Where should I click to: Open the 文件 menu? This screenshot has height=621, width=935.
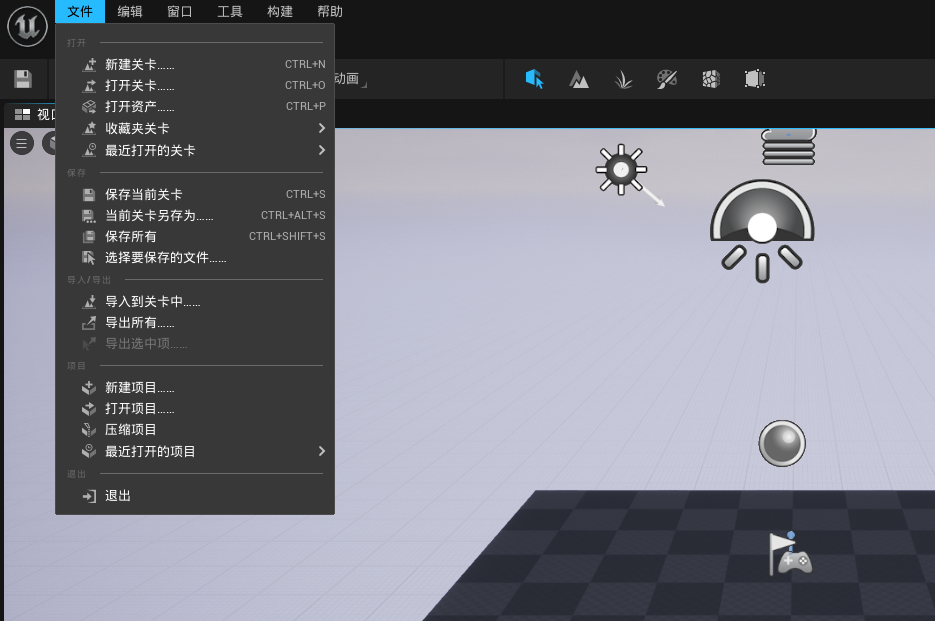80,11
